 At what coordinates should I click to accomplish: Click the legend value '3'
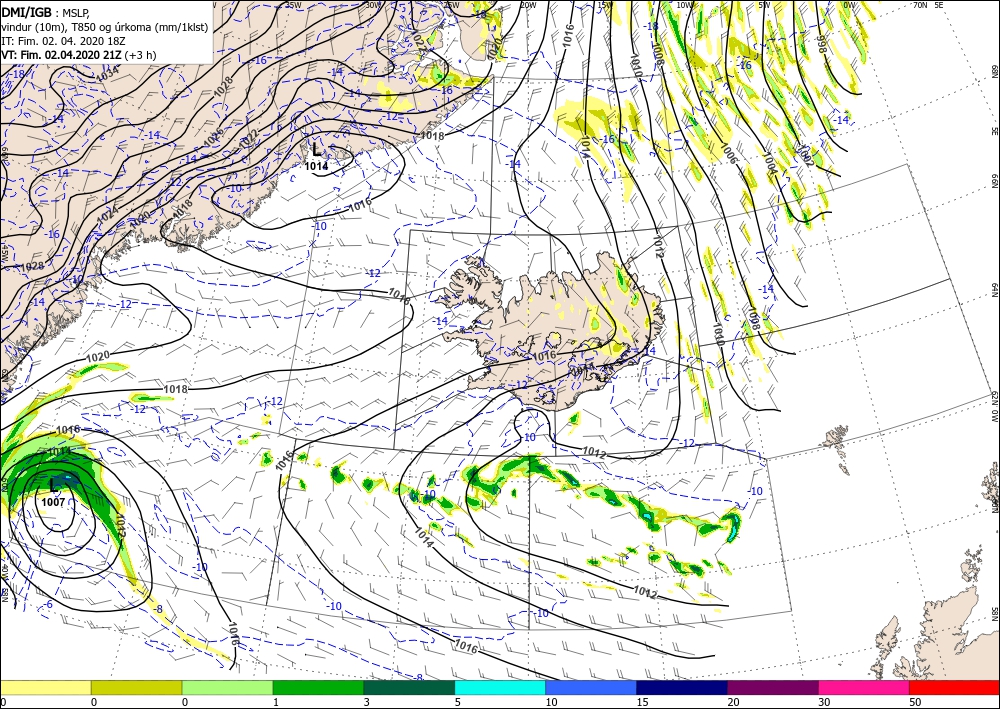[x=367, y=702]
